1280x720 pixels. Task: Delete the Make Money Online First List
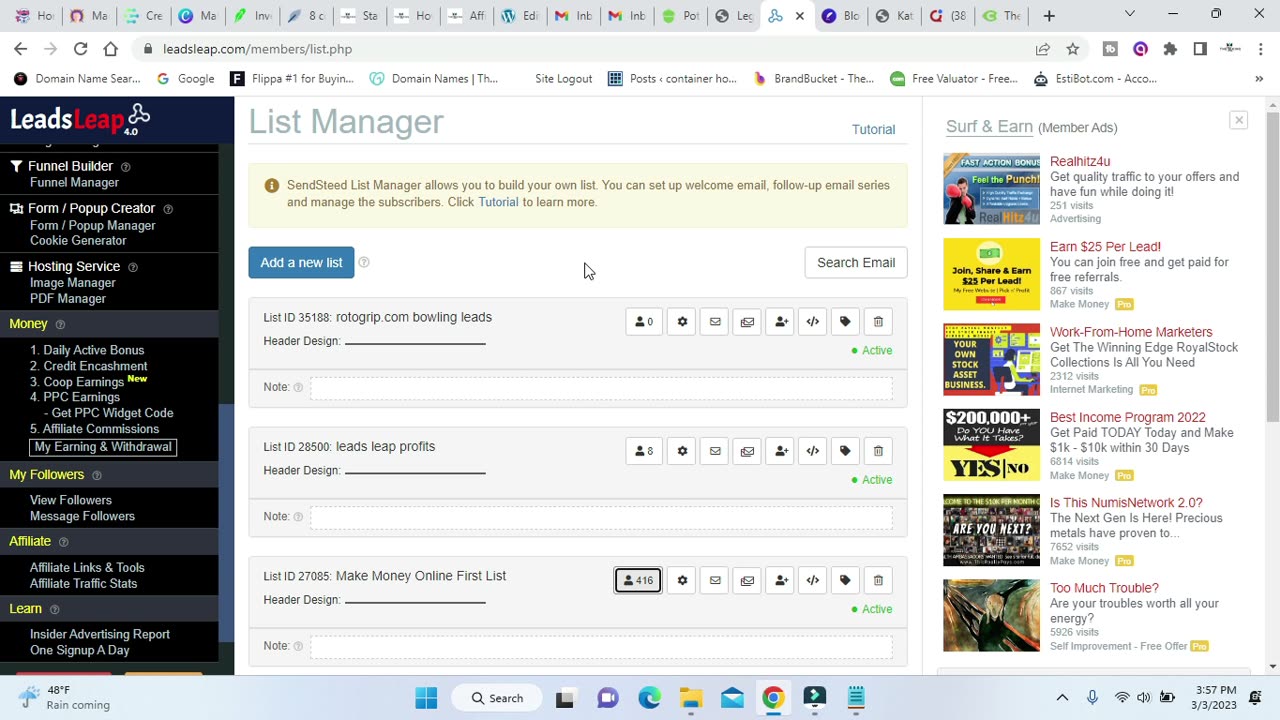pyautogui.click(x=878, y=580)
